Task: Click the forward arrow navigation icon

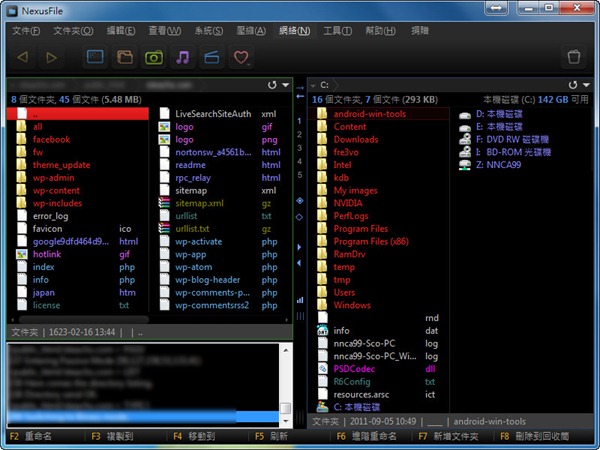Action: pos(52,58)
